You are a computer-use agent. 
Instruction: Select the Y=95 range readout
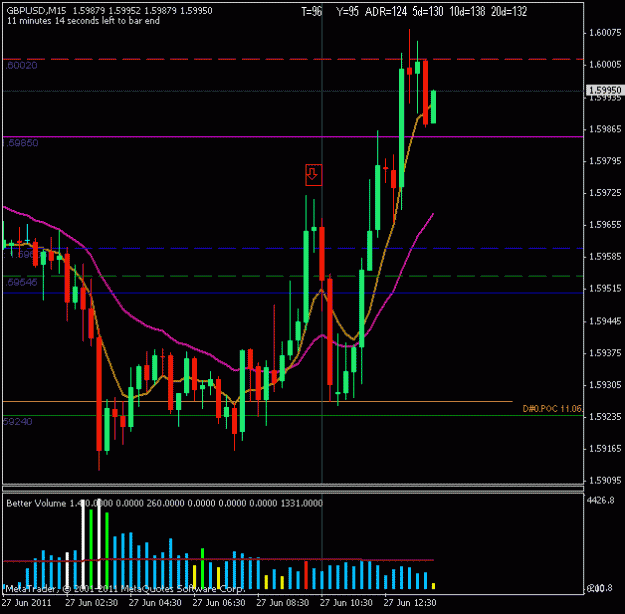(347, 12)
